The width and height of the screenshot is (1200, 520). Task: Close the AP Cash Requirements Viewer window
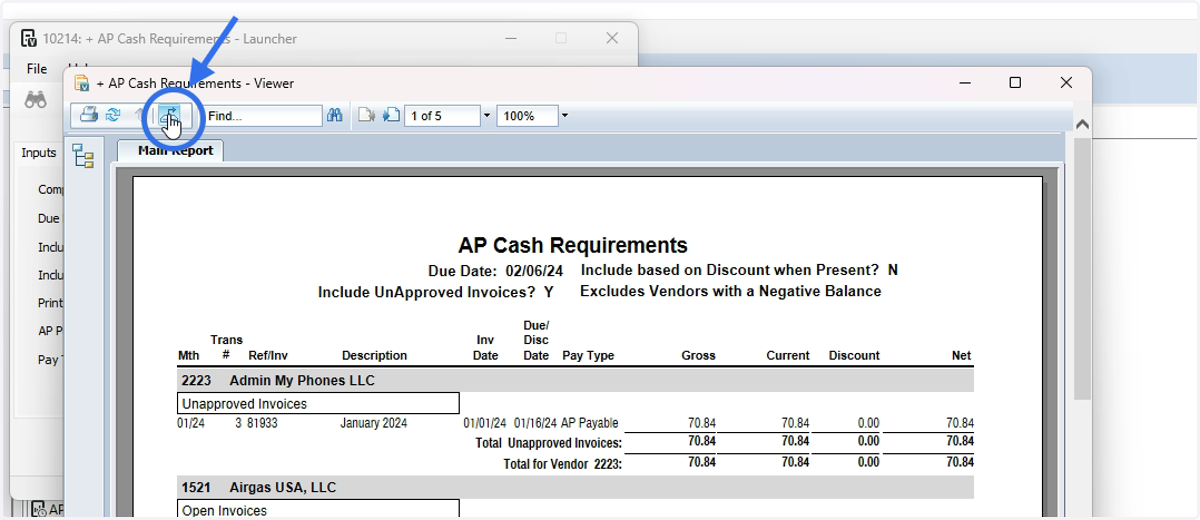click(x=1066, y=83)
